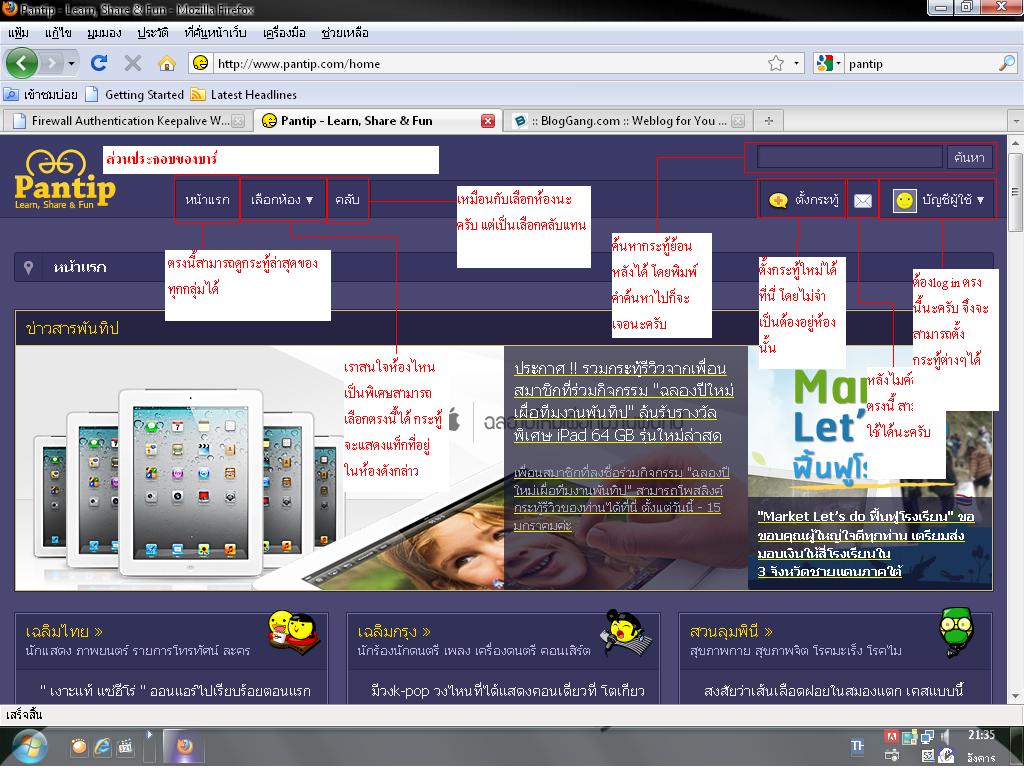Open the เฉลิมกรุง » room link
Viewport: 1024px width, 768px height.
(x=394, y=632)
